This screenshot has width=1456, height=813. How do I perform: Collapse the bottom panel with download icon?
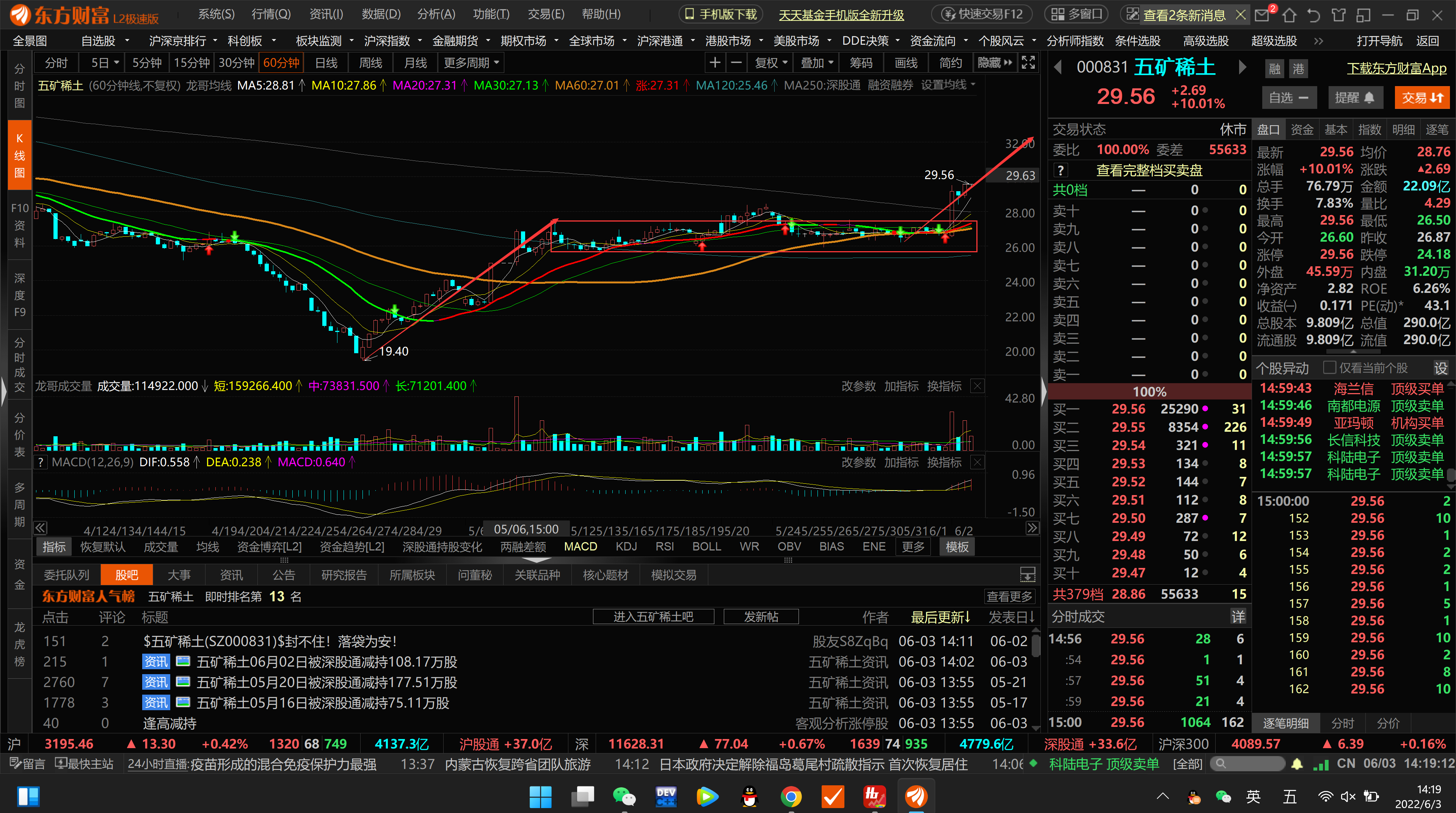click(x=1028, y=575)
